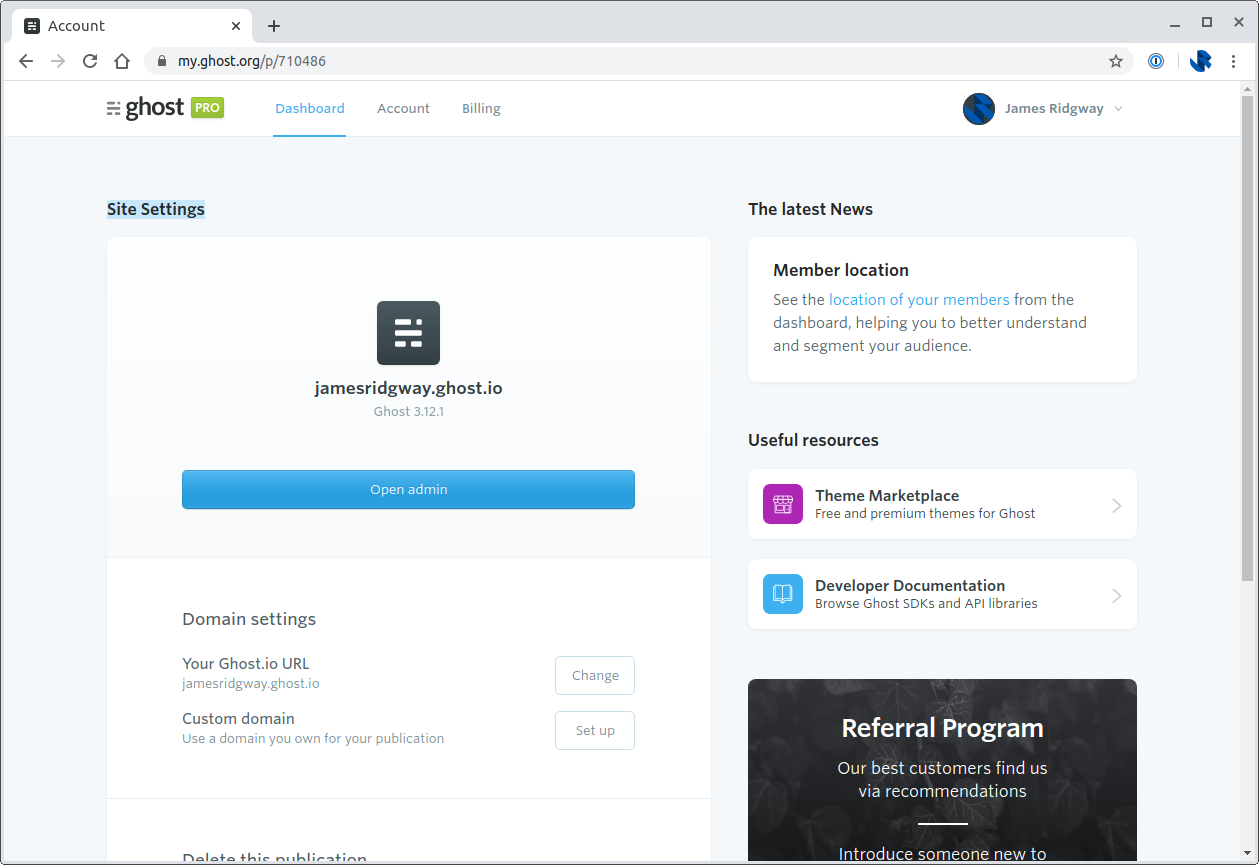Reload the page with the refresh icon
1259x865 pixels.
90,61
